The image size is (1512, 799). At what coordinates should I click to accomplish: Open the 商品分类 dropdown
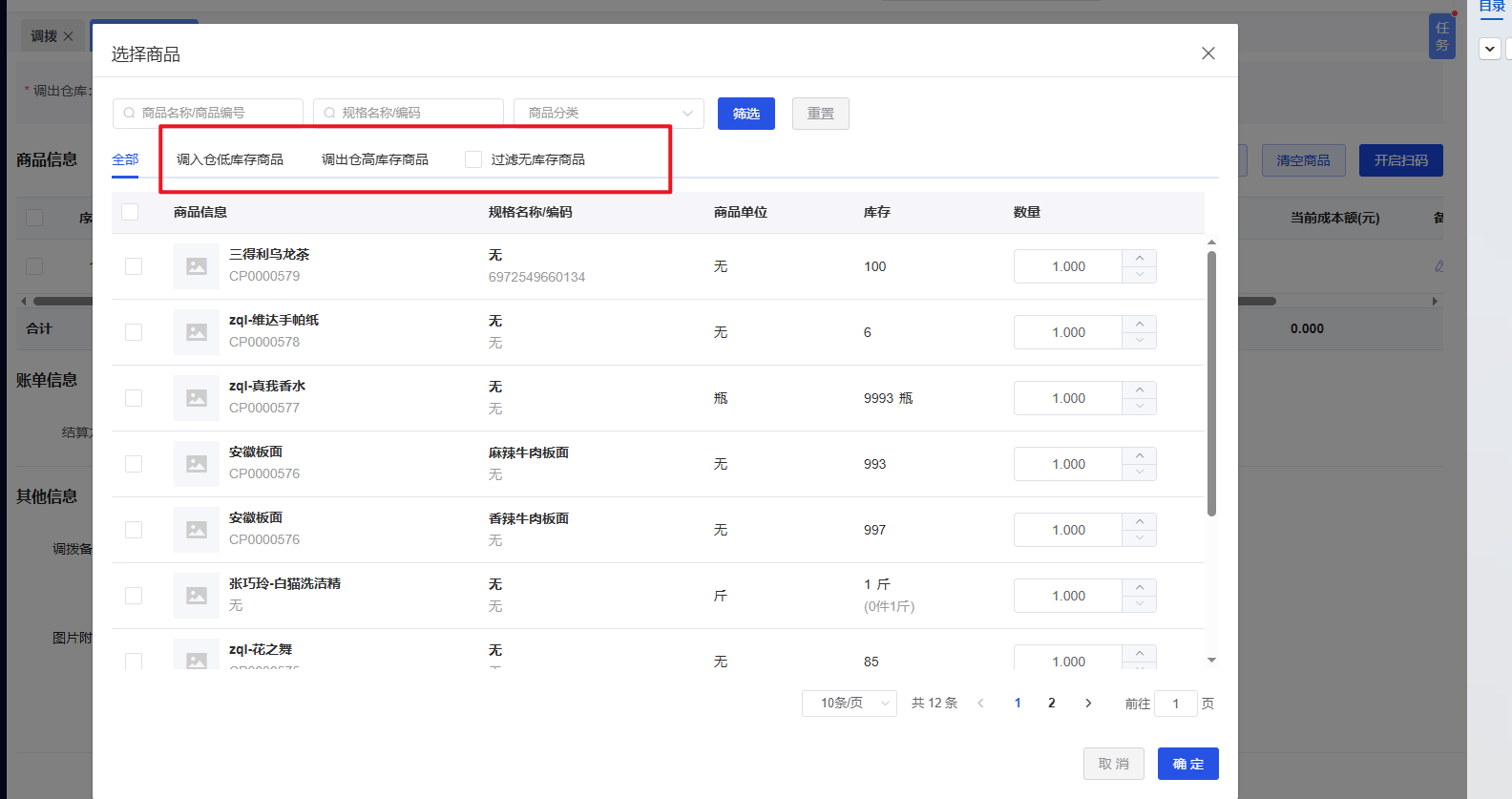609,113
